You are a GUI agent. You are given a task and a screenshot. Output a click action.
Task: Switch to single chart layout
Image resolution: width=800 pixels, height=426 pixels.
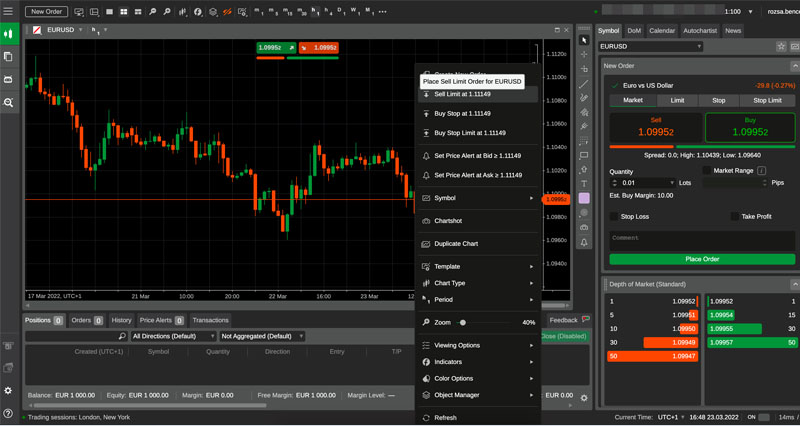(x=109, y=11)
